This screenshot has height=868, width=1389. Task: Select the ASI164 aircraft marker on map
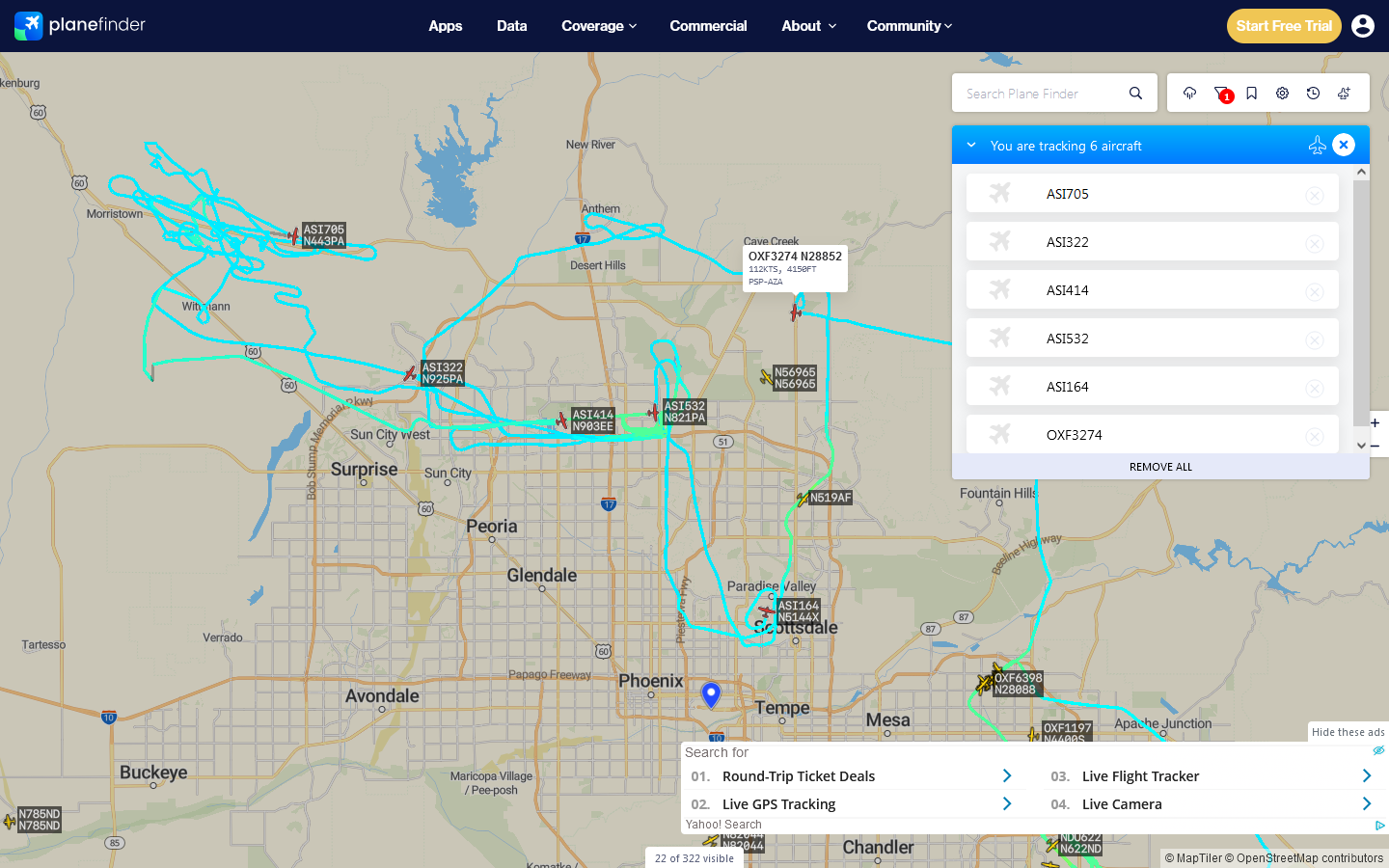[767, 610]
